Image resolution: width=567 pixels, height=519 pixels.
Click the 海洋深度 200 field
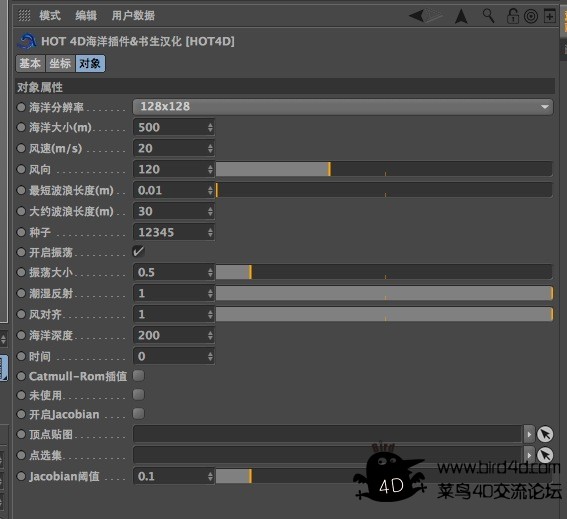pyautogui.click(x=170, y=335)
